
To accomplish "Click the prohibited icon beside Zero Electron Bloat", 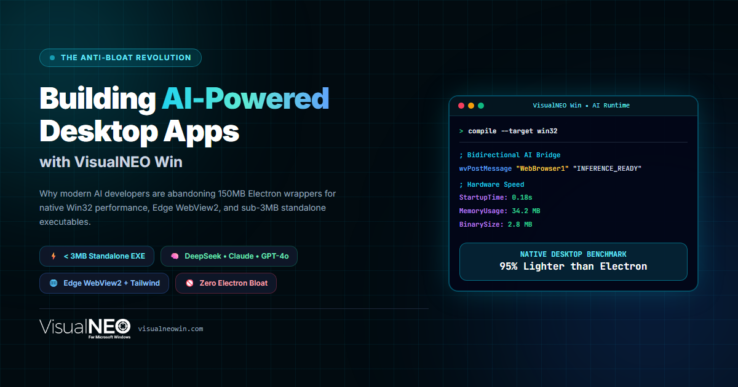I will (190, 283).
